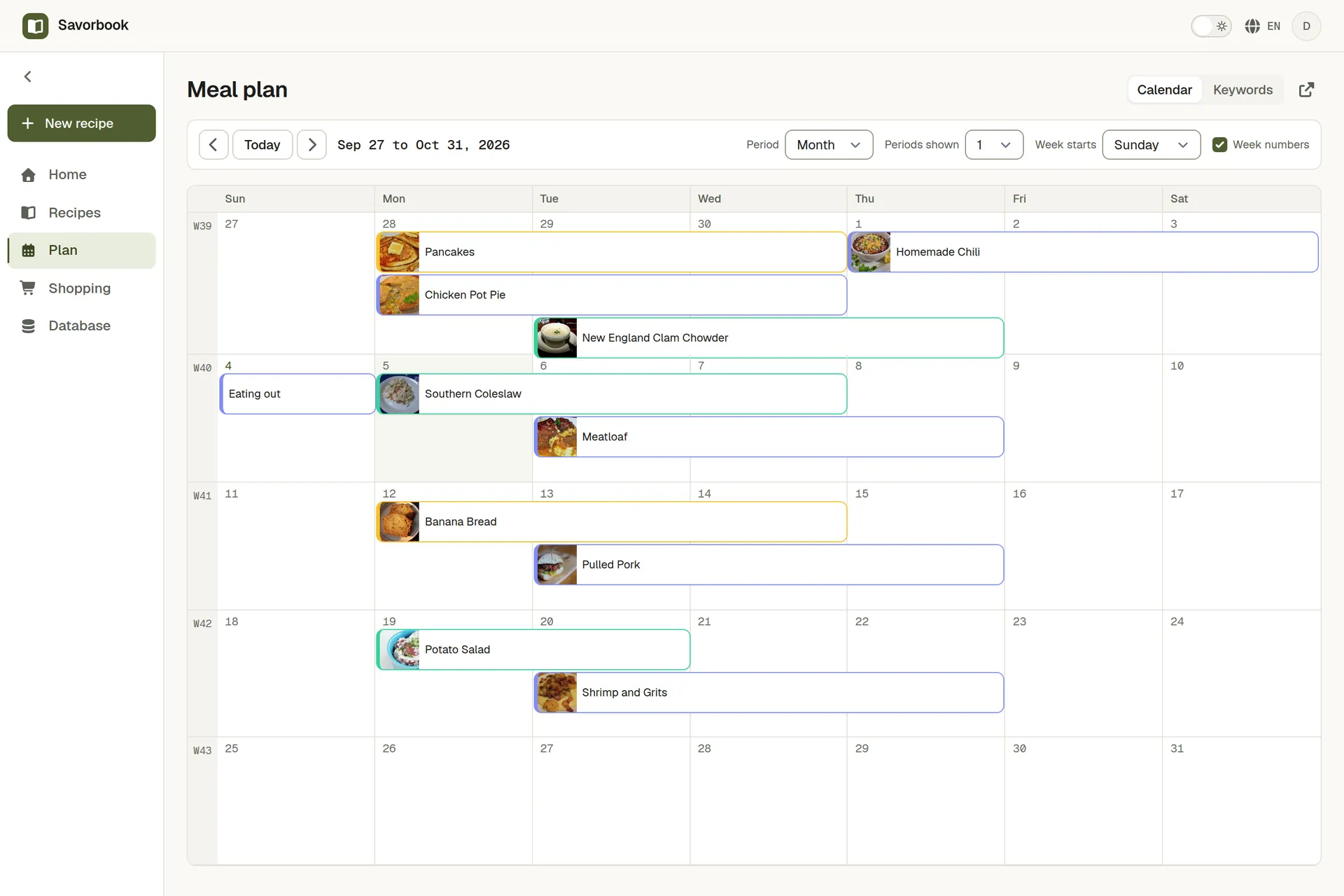Open Week starts Sunday dropdown
1344x896 pixels.
[x=1151, y=144]
